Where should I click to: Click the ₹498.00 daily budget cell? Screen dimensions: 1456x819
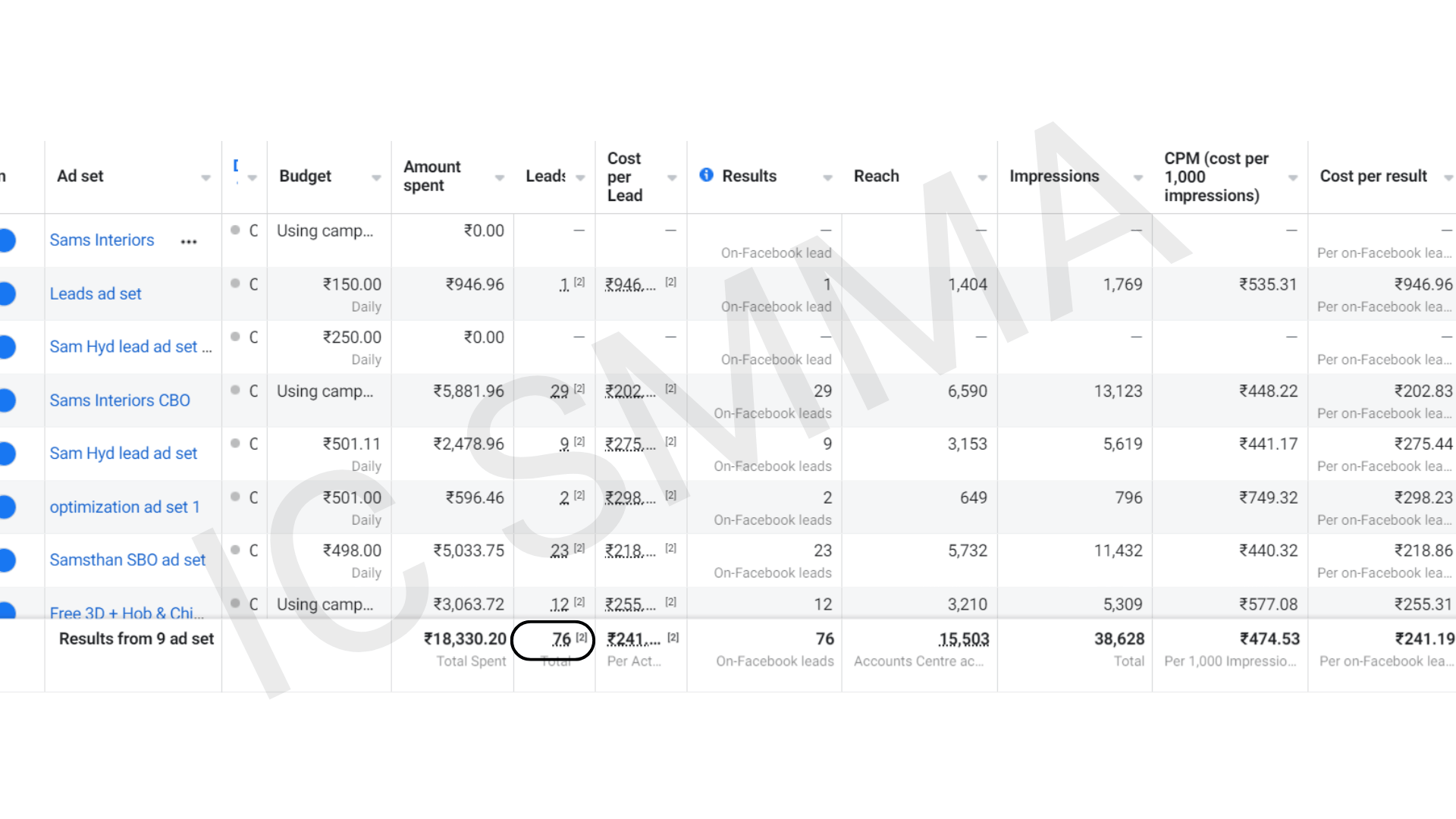point(352,551)
